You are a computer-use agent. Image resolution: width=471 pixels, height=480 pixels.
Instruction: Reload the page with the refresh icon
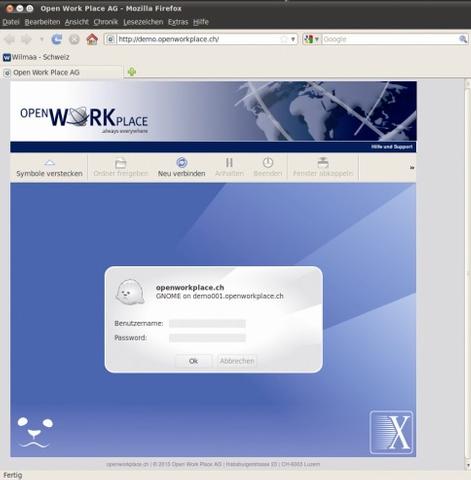(x=57, y=39)
